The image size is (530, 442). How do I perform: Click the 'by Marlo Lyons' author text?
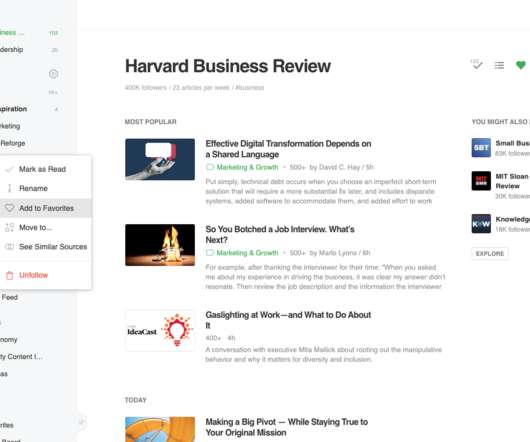pyautogui.click(x=334, y=253)
